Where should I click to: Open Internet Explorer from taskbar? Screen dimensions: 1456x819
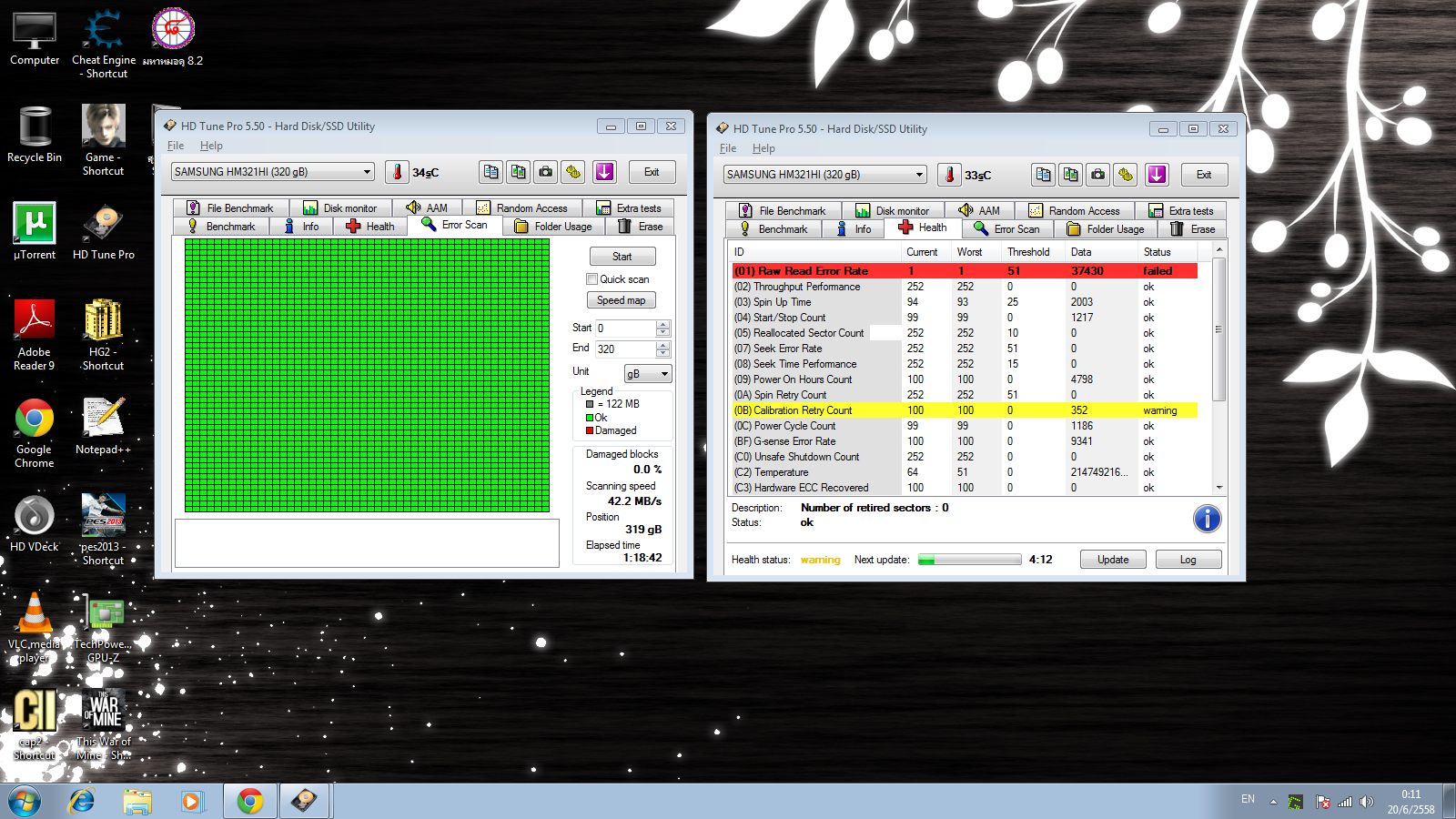click(82, 801)
